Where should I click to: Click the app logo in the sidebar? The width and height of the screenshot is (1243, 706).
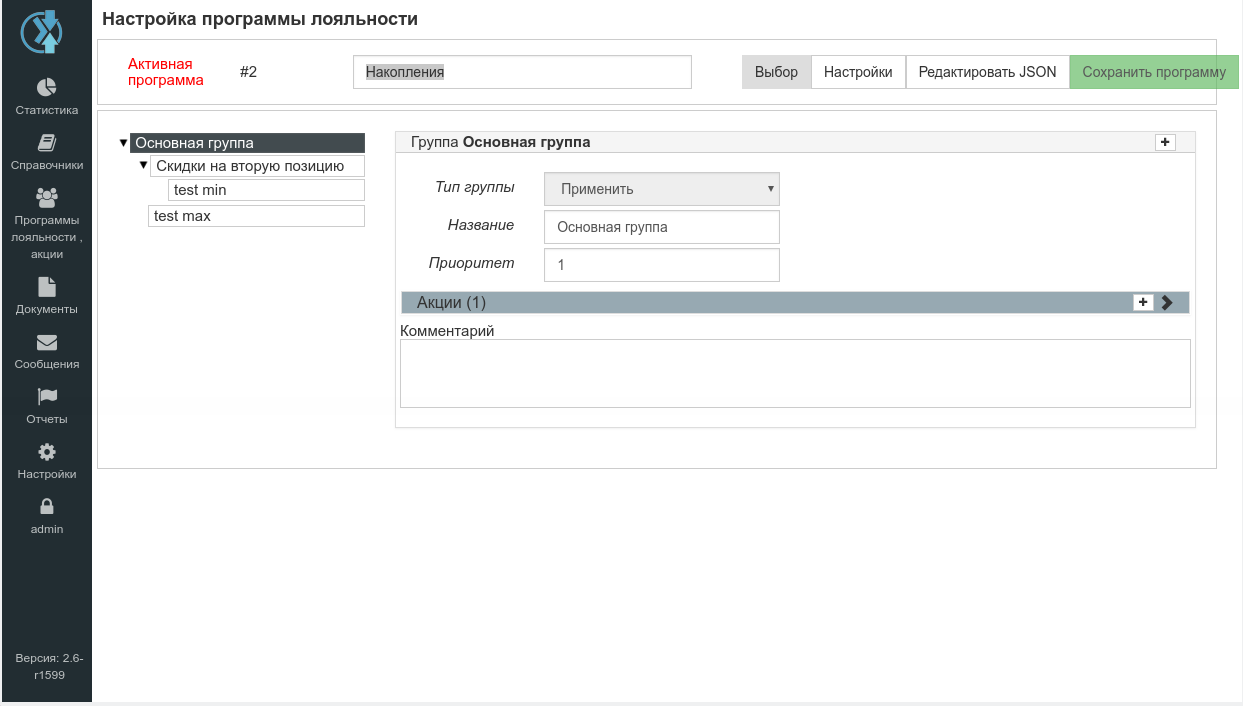click(x=42, y=32)
